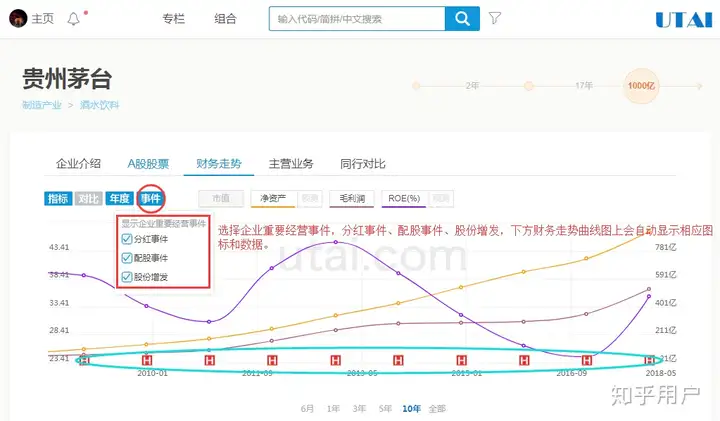The height and width of the screenshot is (421, 720).
Task: Click the 贵州茅台 company title
Action: (67, 79)
